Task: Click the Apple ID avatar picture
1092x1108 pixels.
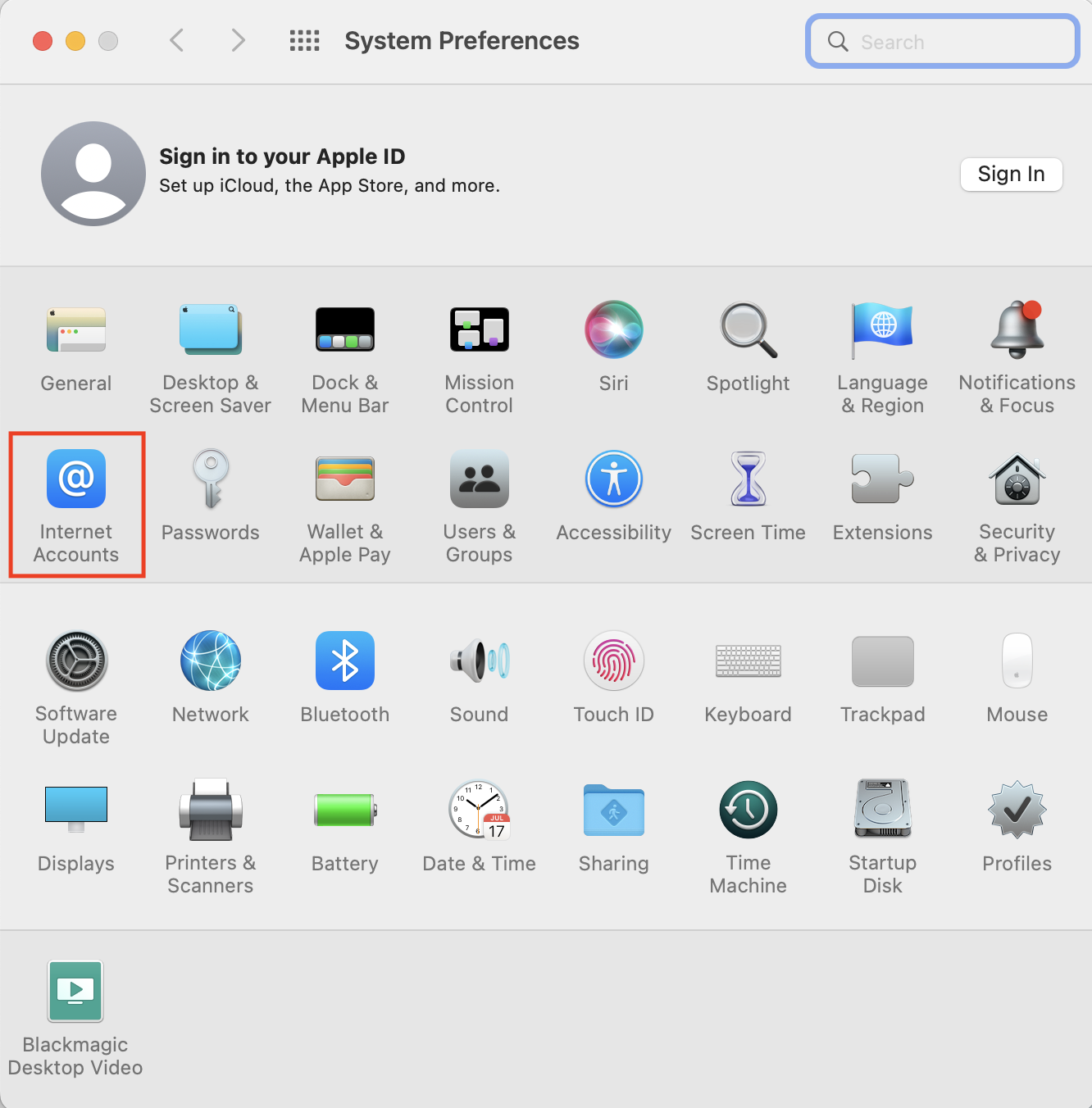Action: 93,174
